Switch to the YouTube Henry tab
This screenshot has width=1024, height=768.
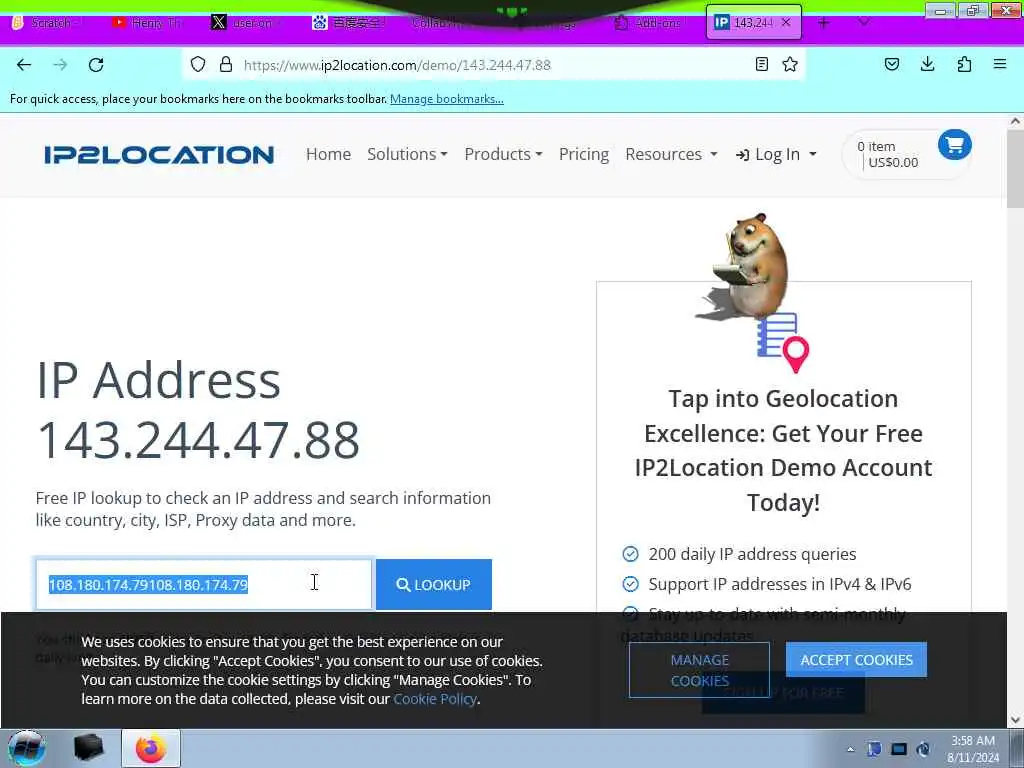[149, 23]
